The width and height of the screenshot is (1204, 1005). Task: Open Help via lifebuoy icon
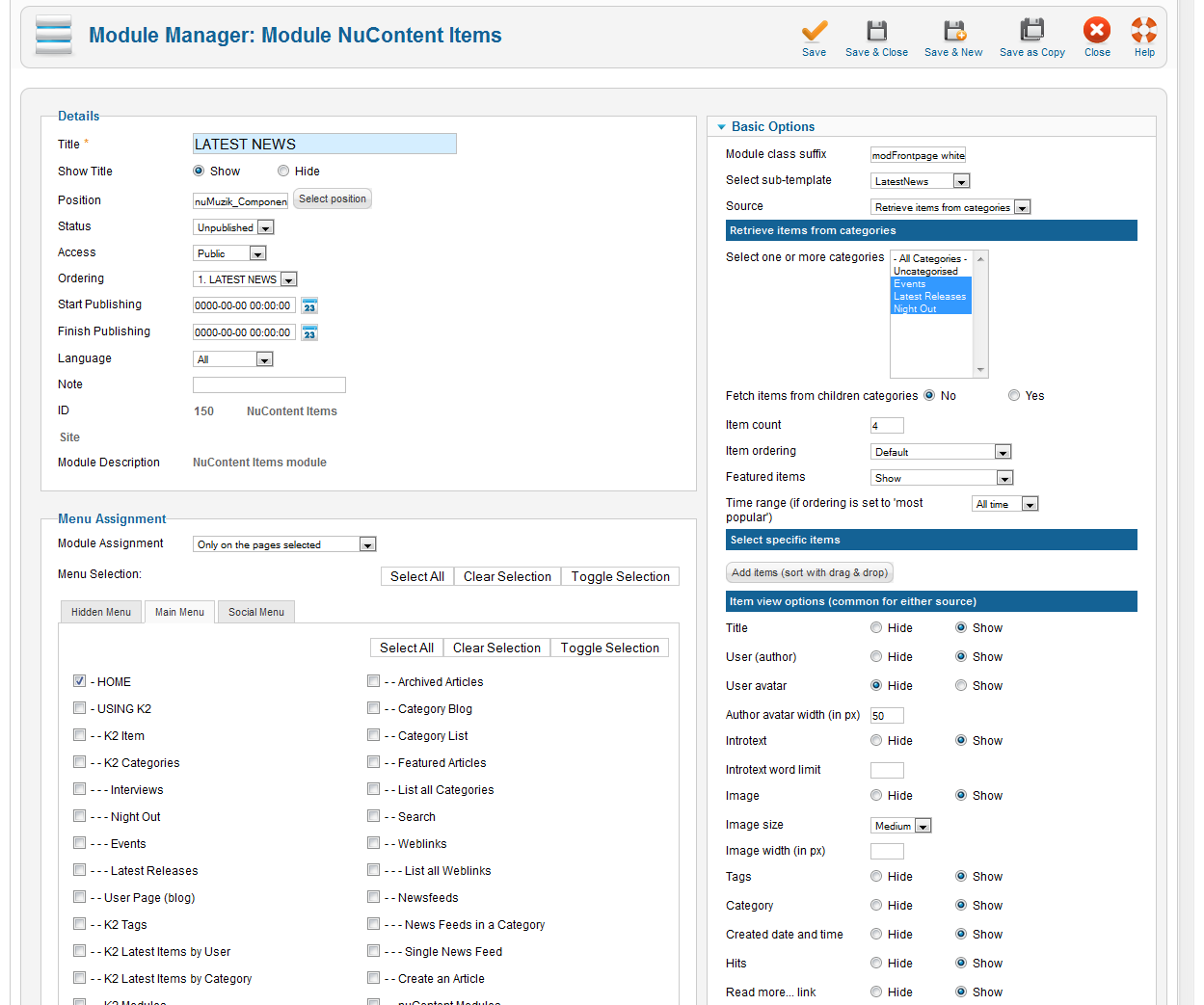pyautogui.click(x=1144, y=31)
